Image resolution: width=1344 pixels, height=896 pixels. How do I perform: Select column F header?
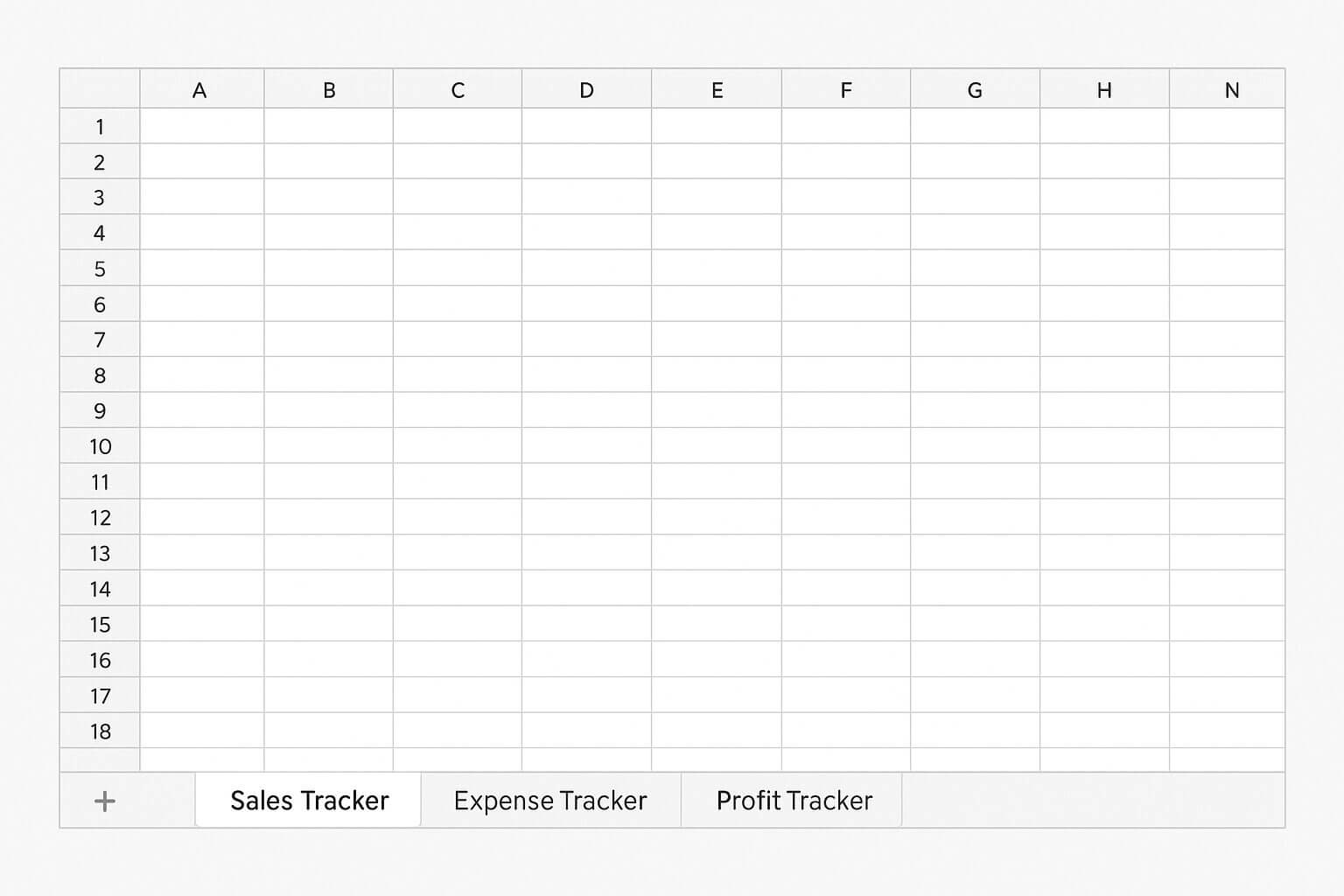click(x=845, y=88)
